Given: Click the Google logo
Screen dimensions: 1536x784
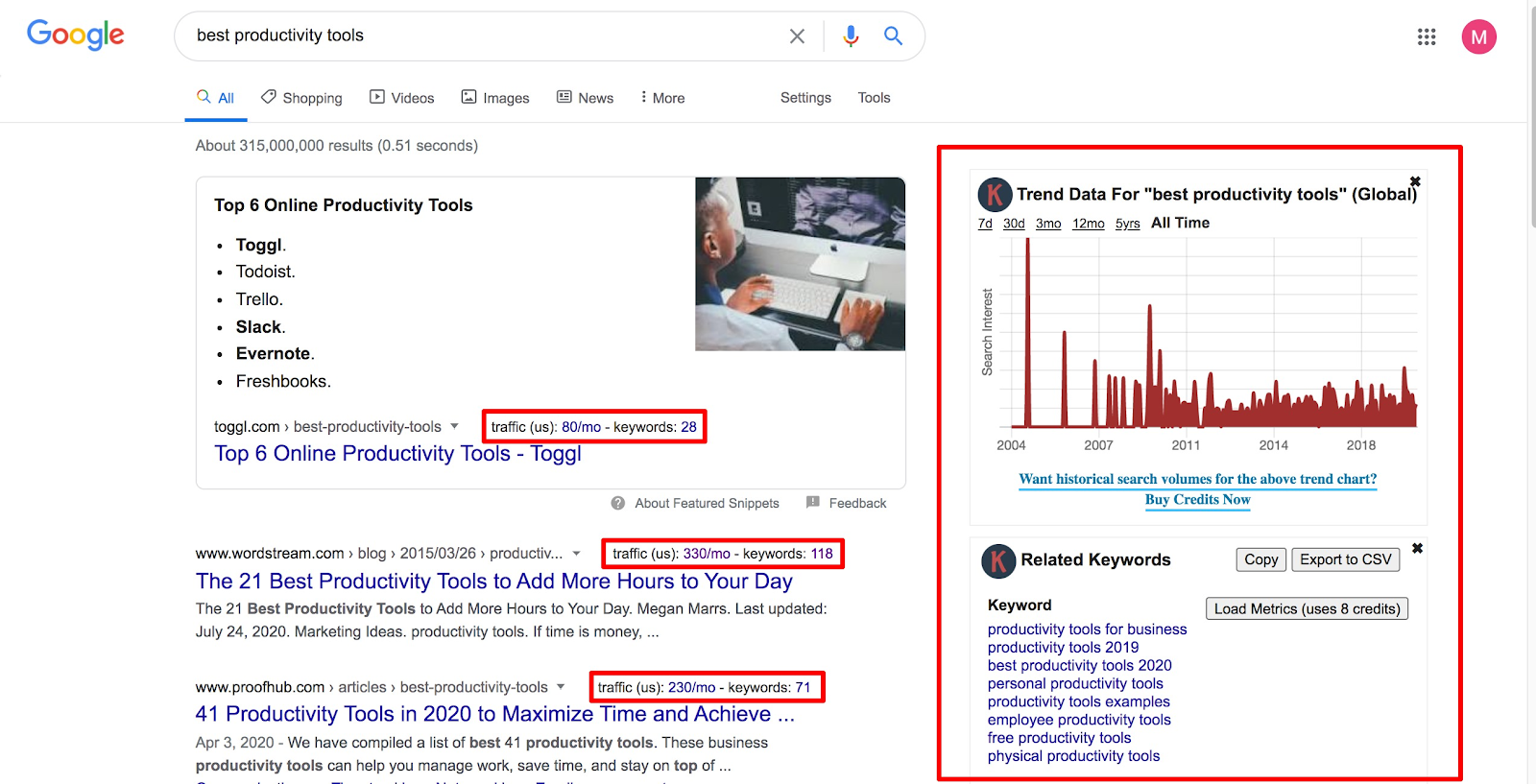Looking at the screenshot, I should click(76, 36).
